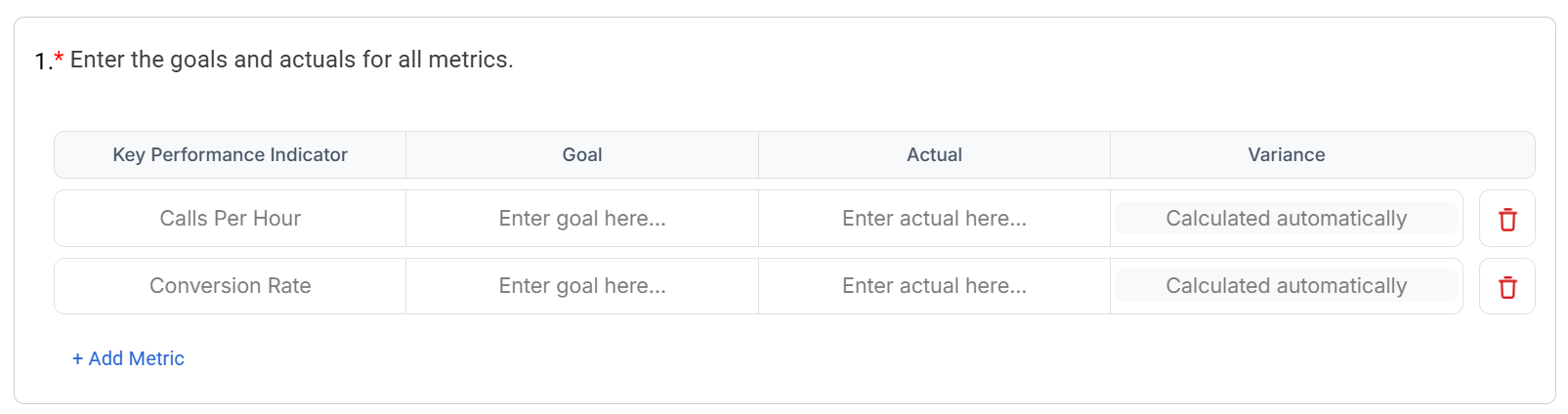This screenshot has height=414, width=1568.
Task: Delete the Conversion Rate metric row
Action: point(1506,287)
